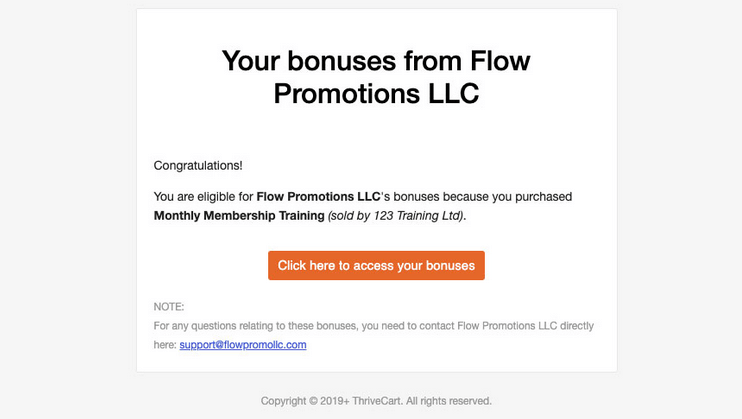Click bold "Monthly Membership Training" product name
Viewport: 742px width, 419px height.
coord(239,216)
